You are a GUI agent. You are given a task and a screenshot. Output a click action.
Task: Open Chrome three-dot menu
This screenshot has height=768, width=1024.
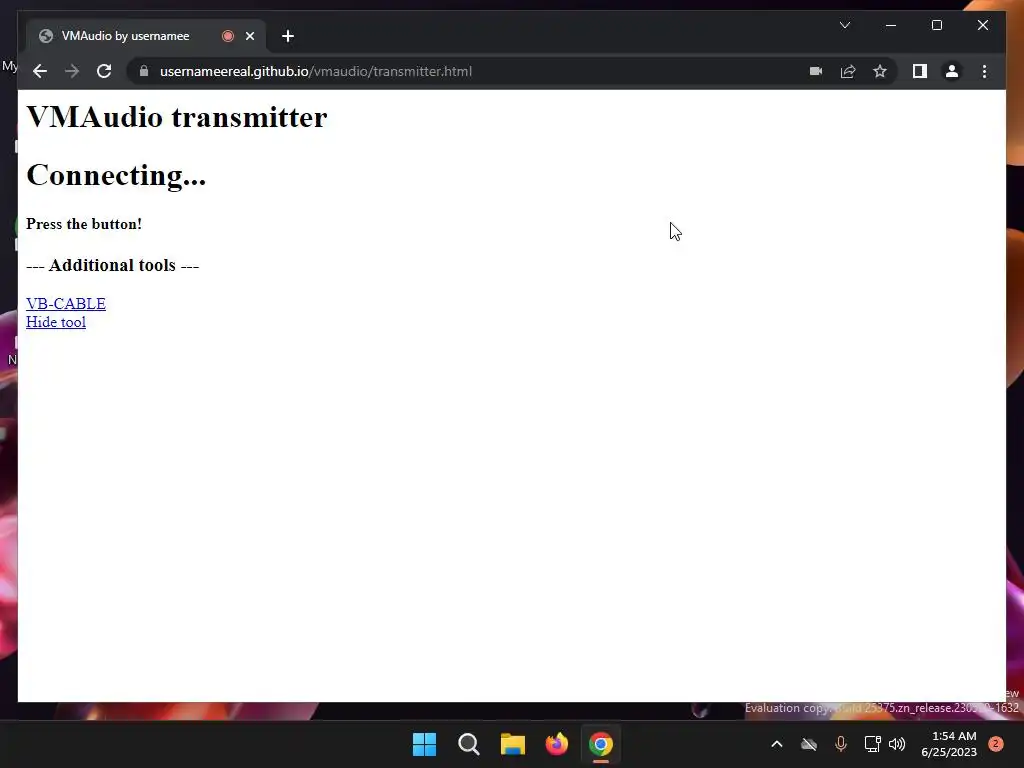pos(984,71)
